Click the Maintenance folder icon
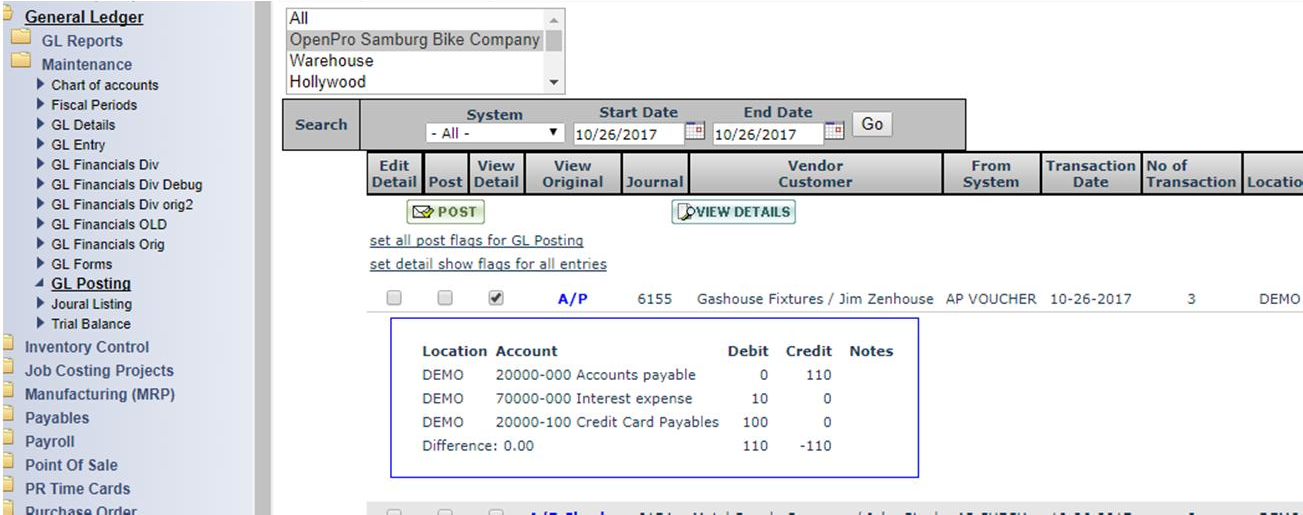 pos(20,63)
